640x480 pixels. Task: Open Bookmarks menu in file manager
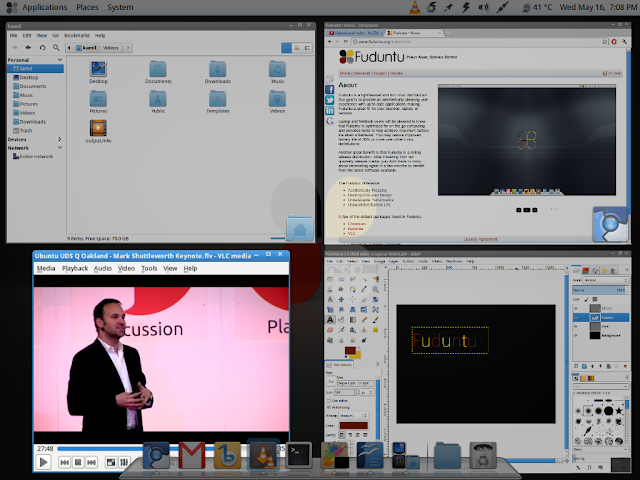pyautogui.click(x=77, y=36)
